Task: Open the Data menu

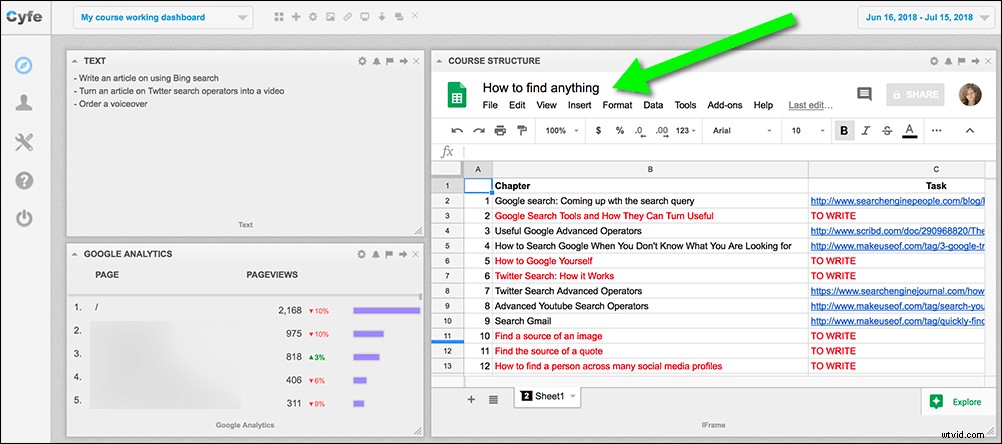Action: [x=653, y=105]
